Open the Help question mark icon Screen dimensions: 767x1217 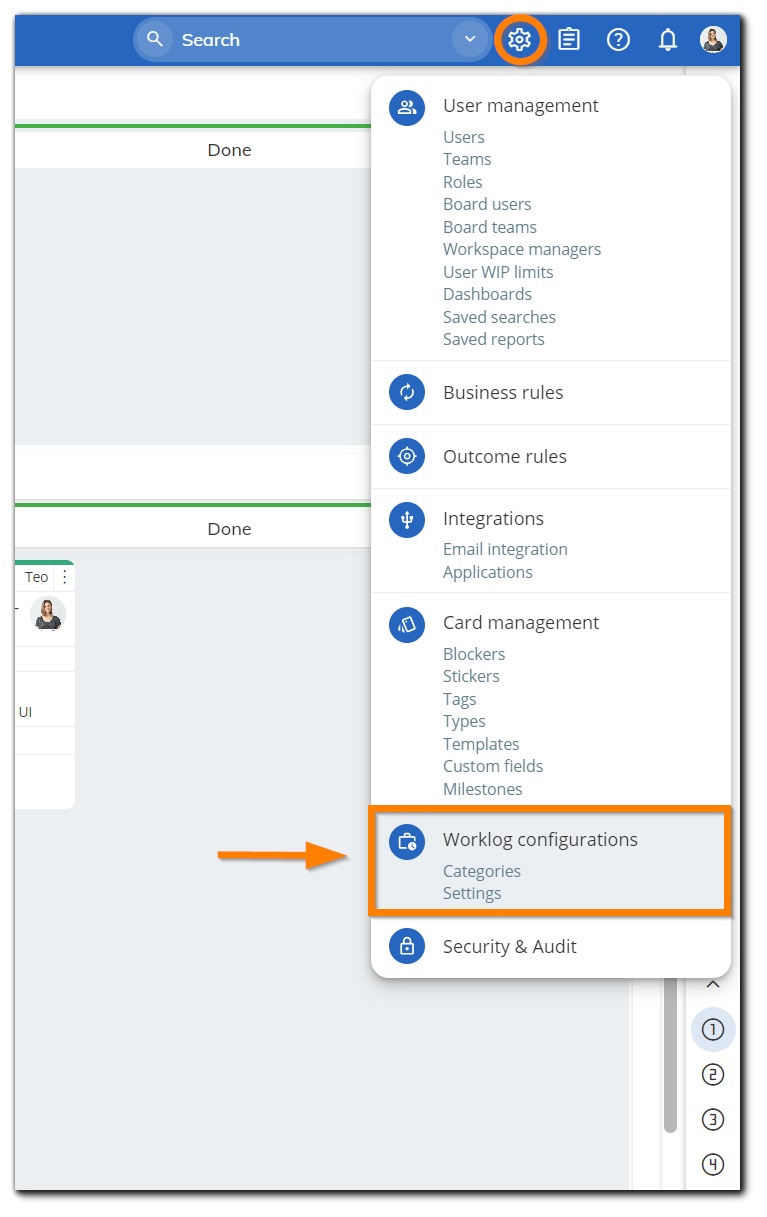pyautogui.click(x=618, y=39)
